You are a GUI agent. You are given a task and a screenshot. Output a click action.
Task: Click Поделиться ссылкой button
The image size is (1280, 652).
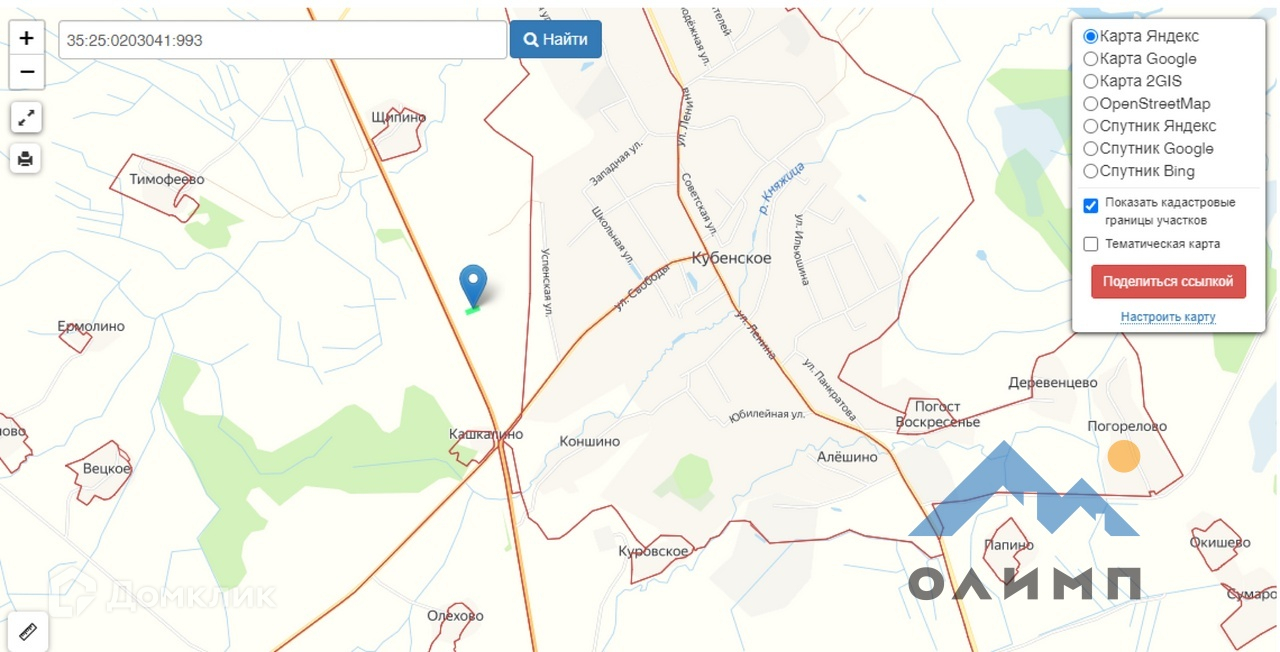1168,282
